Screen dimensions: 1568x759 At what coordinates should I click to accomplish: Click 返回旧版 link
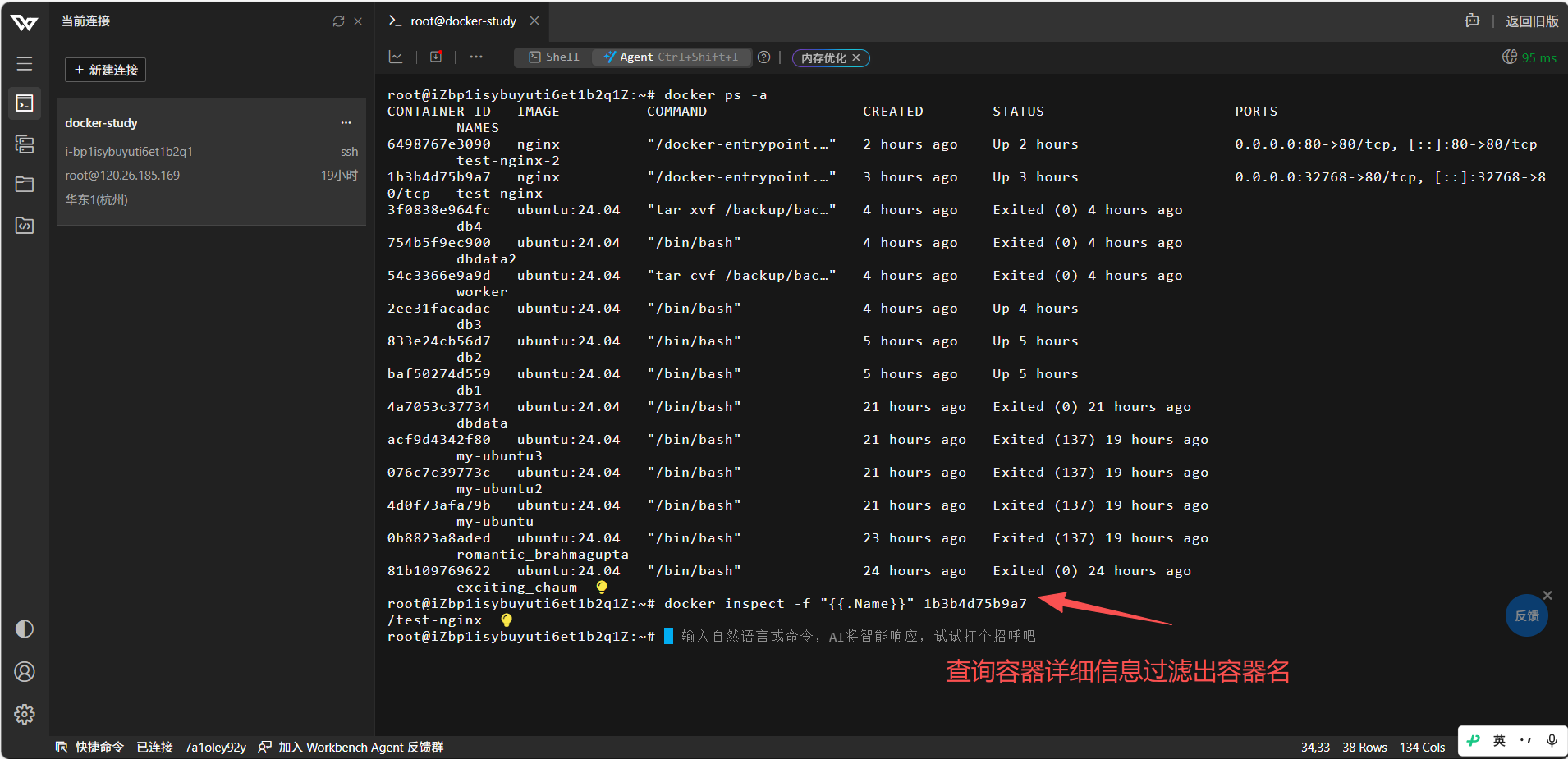point(1532,21)
